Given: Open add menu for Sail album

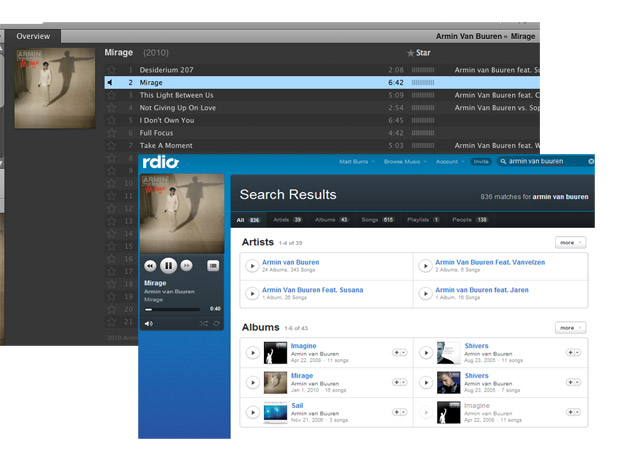Looking at the screenshot, I should pos(399,412).
